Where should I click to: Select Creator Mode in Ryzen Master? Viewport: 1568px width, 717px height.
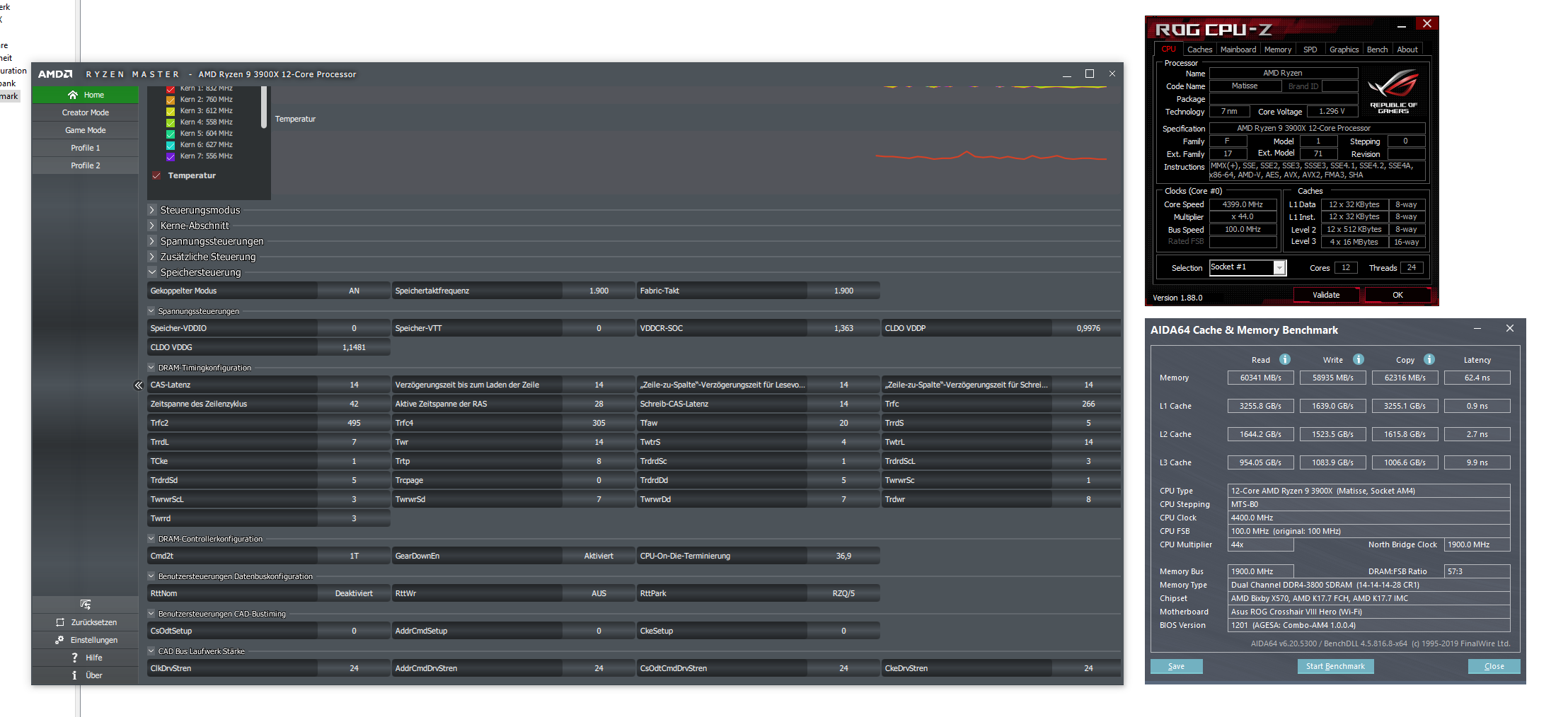coord(85,112)
